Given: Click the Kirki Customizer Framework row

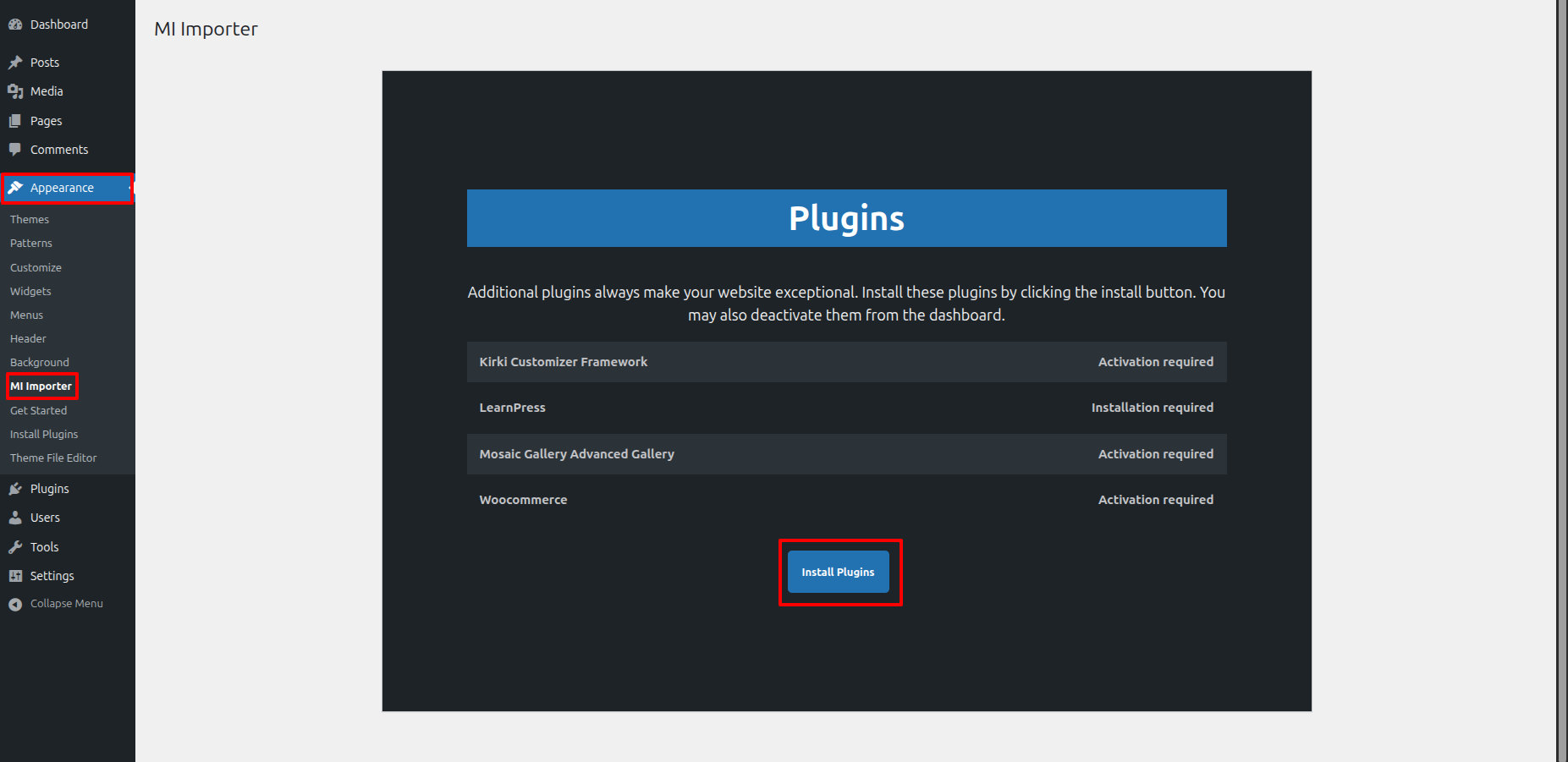Looking at the screenshot, I should 846,362.
